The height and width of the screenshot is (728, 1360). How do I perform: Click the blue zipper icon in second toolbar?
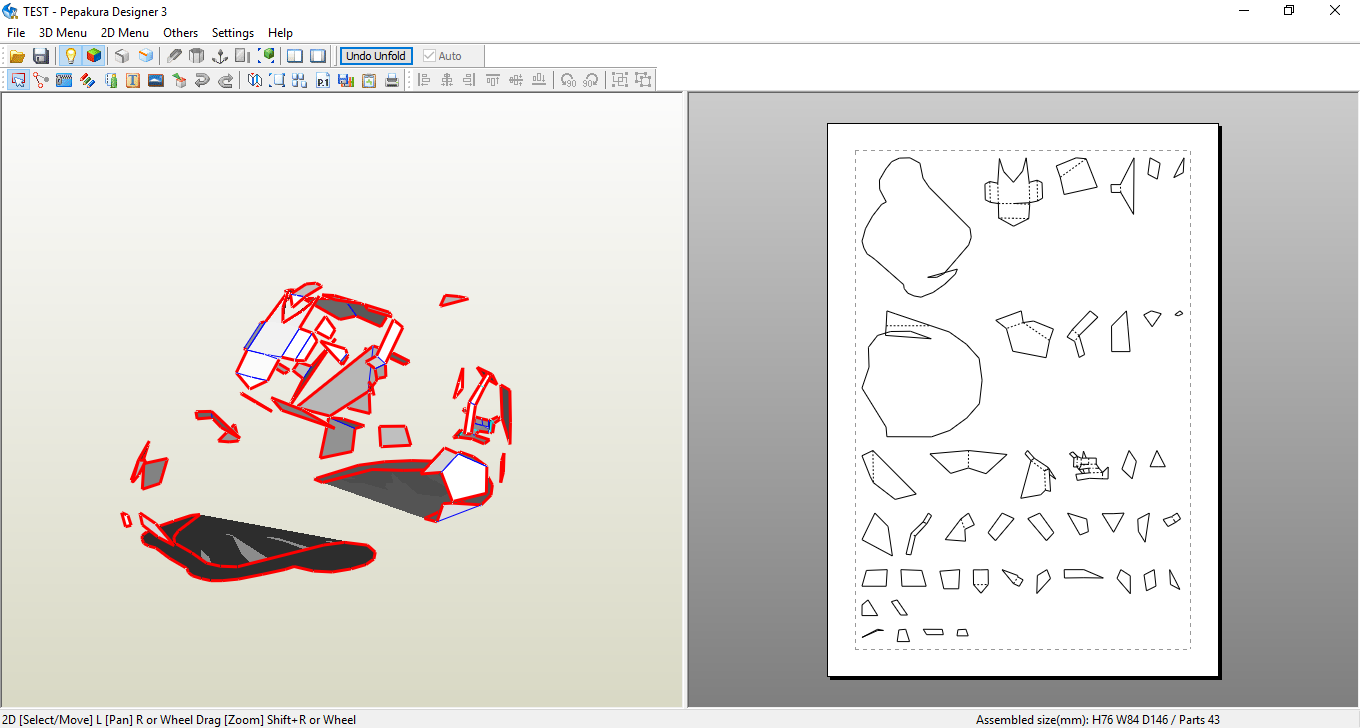coord(64,80)
